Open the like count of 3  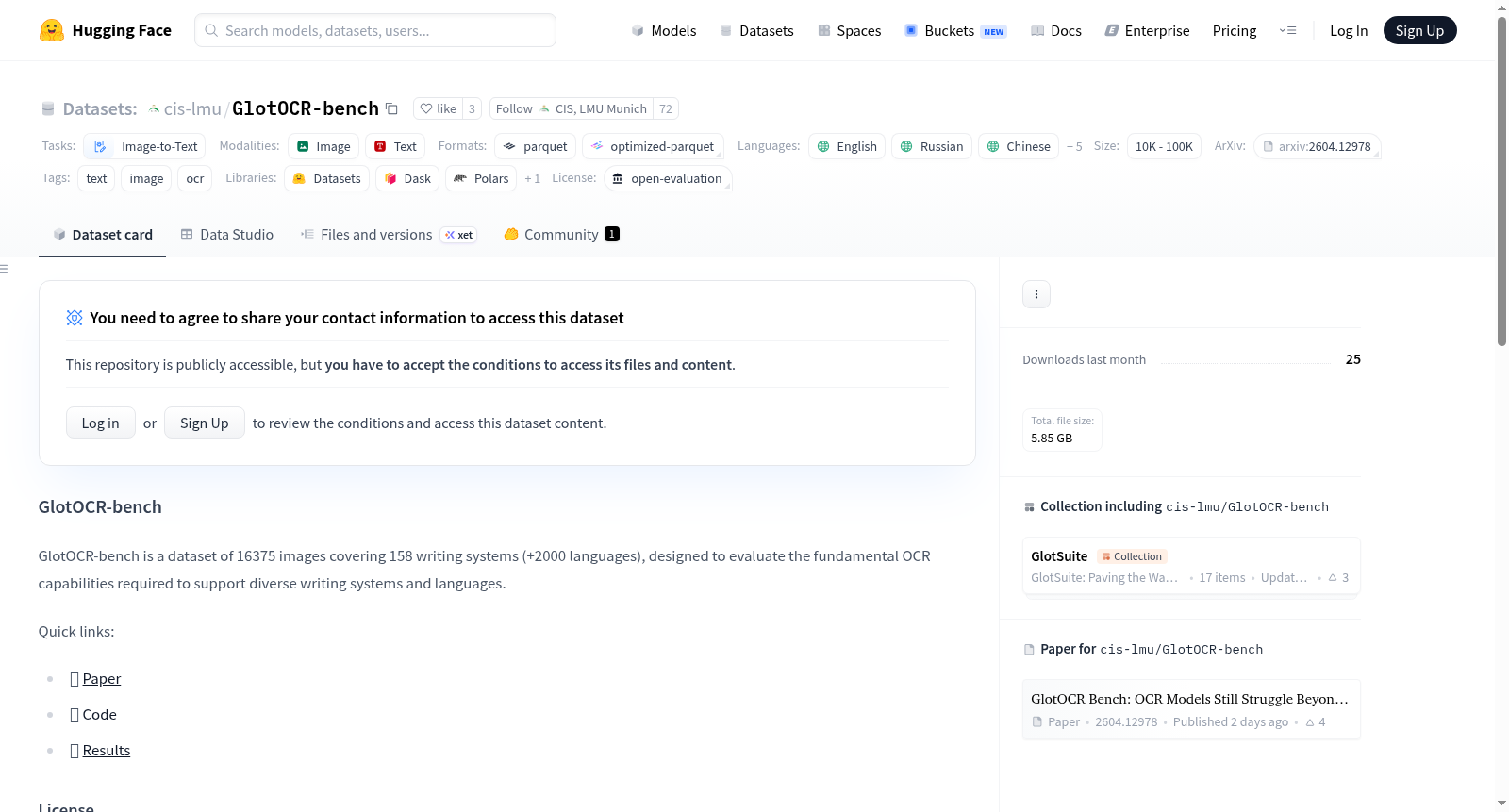472,108
